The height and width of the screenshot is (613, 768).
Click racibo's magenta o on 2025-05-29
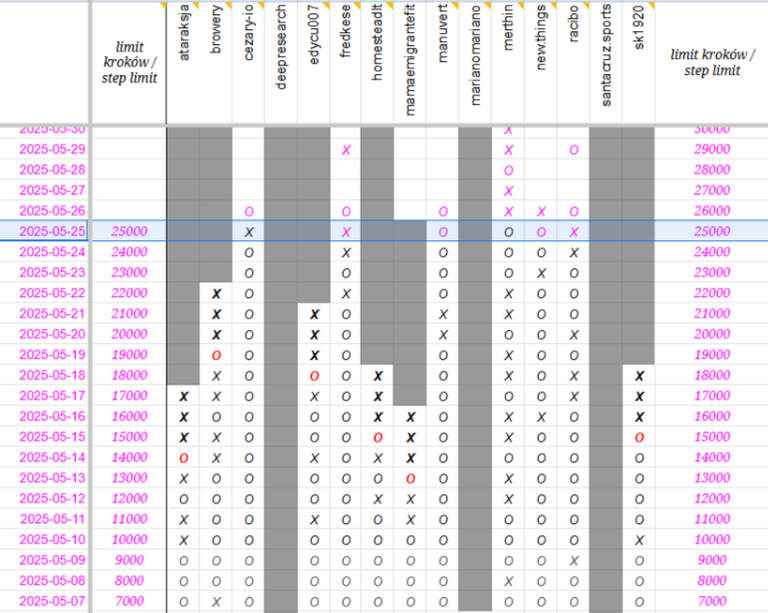point(574,150)
